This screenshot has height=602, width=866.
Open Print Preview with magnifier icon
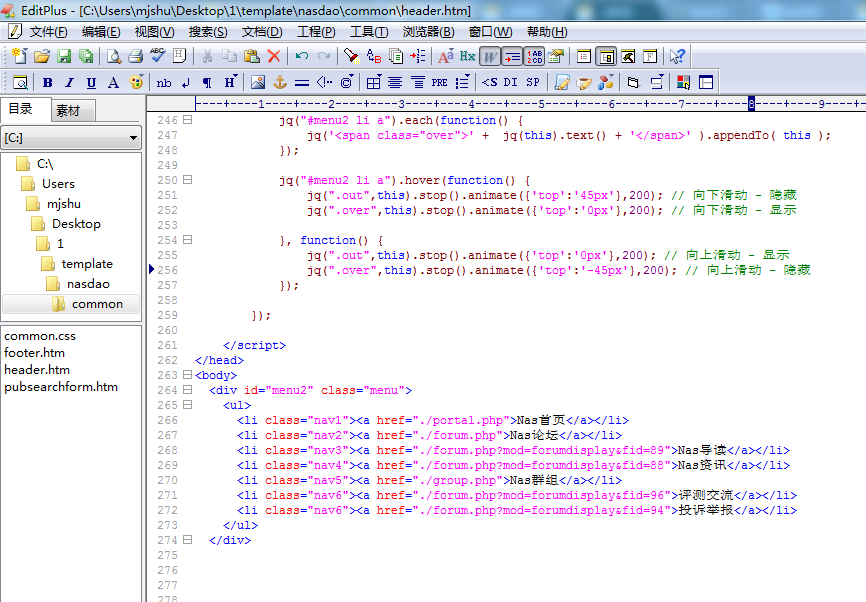114,56
